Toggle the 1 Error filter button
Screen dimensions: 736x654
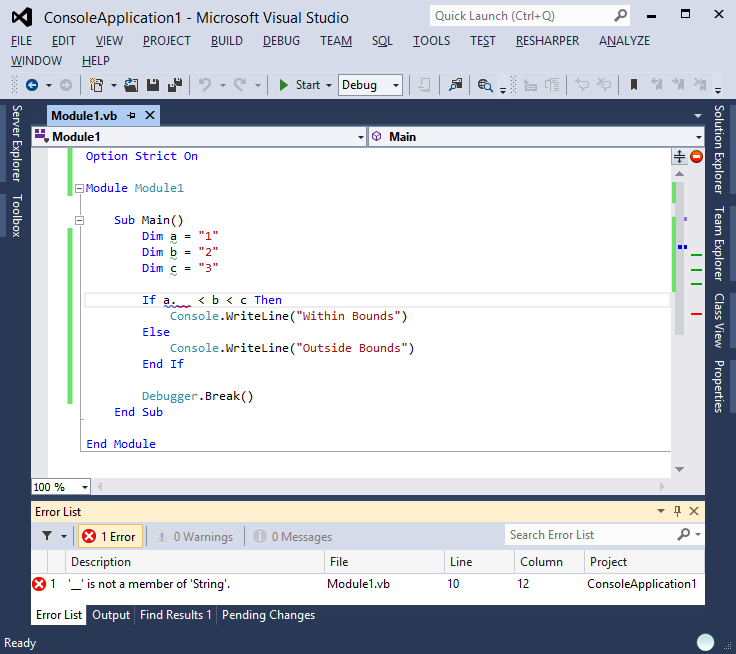click(x=110, y=536)
